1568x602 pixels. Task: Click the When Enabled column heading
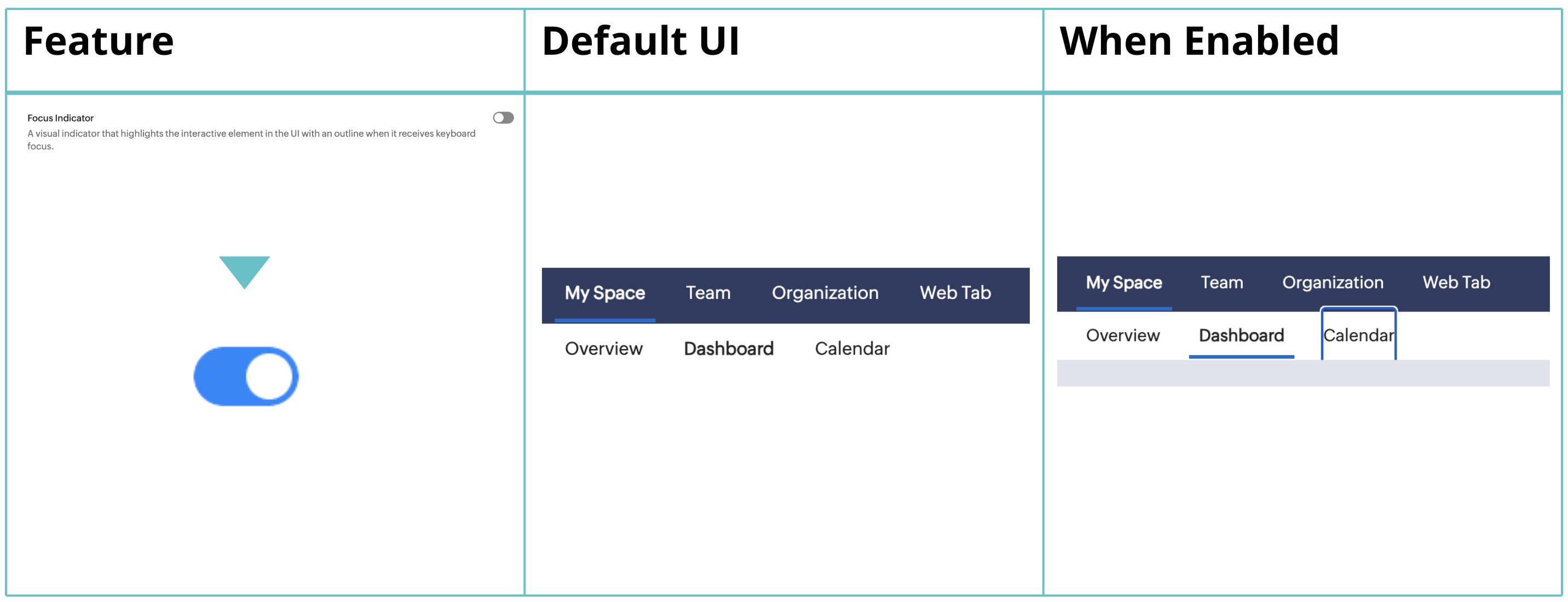point(1199,42)
